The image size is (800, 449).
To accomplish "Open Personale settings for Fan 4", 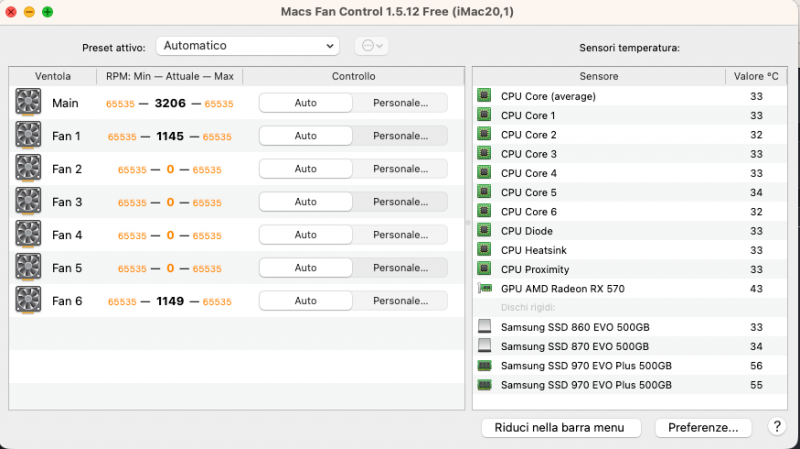I will (400, 235).
